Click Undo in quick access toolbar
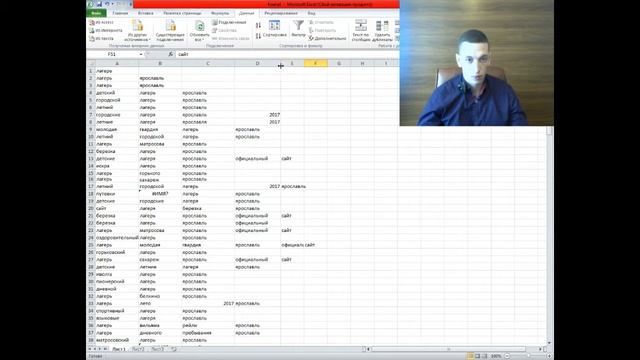This screenshot has width=640, height=360. (x=107, y=4)
